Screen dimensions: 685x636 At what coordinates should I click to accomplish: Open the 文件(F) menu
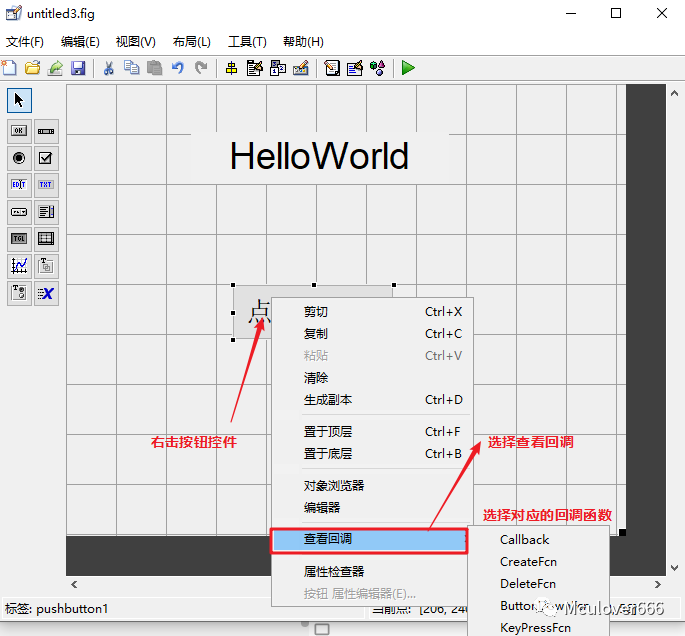(24, 42)
